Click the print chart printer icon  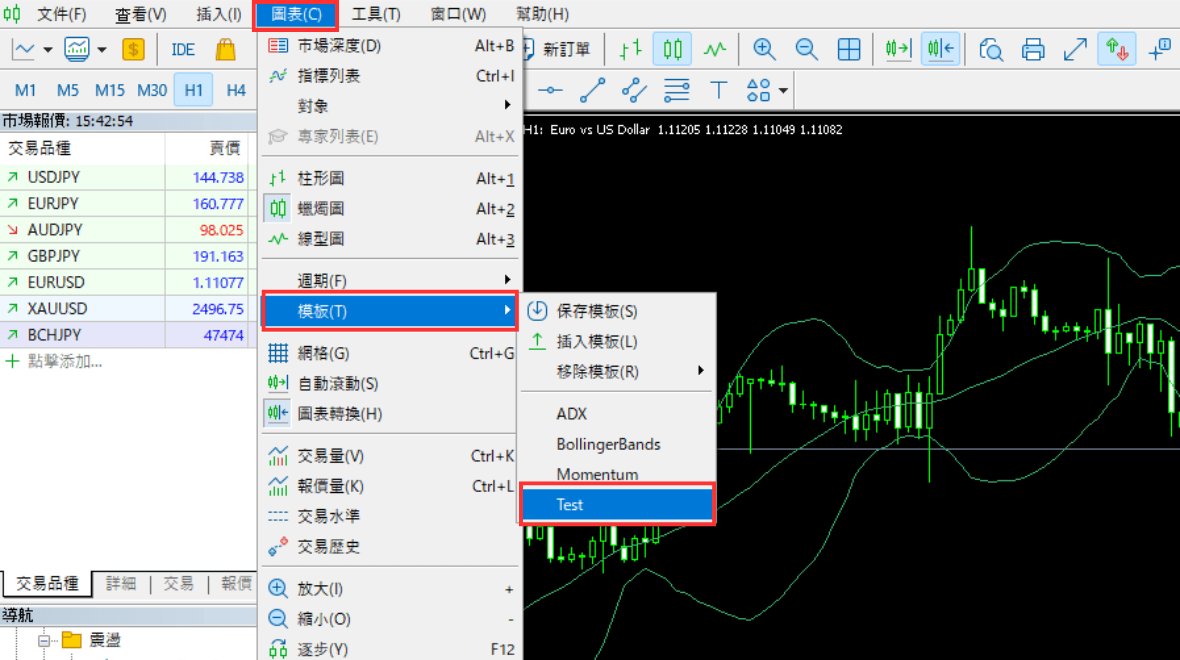[x=1033, y=49]
